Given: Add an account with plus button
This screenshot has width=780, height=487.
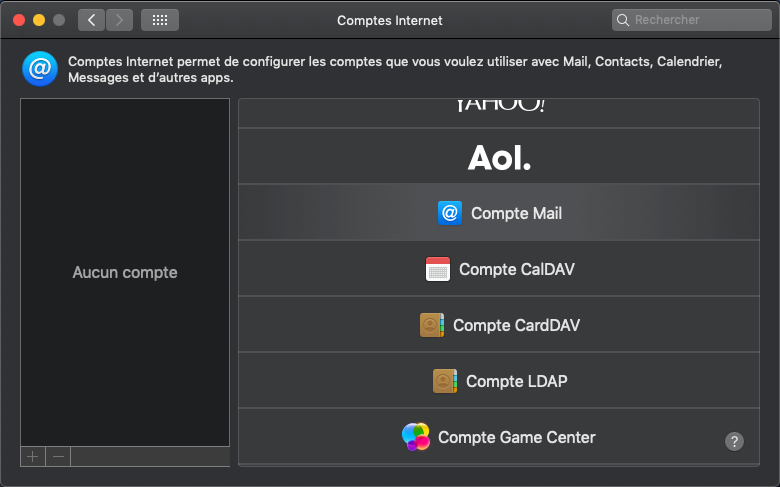Looking at the screenshot, I should pos(33,456).
